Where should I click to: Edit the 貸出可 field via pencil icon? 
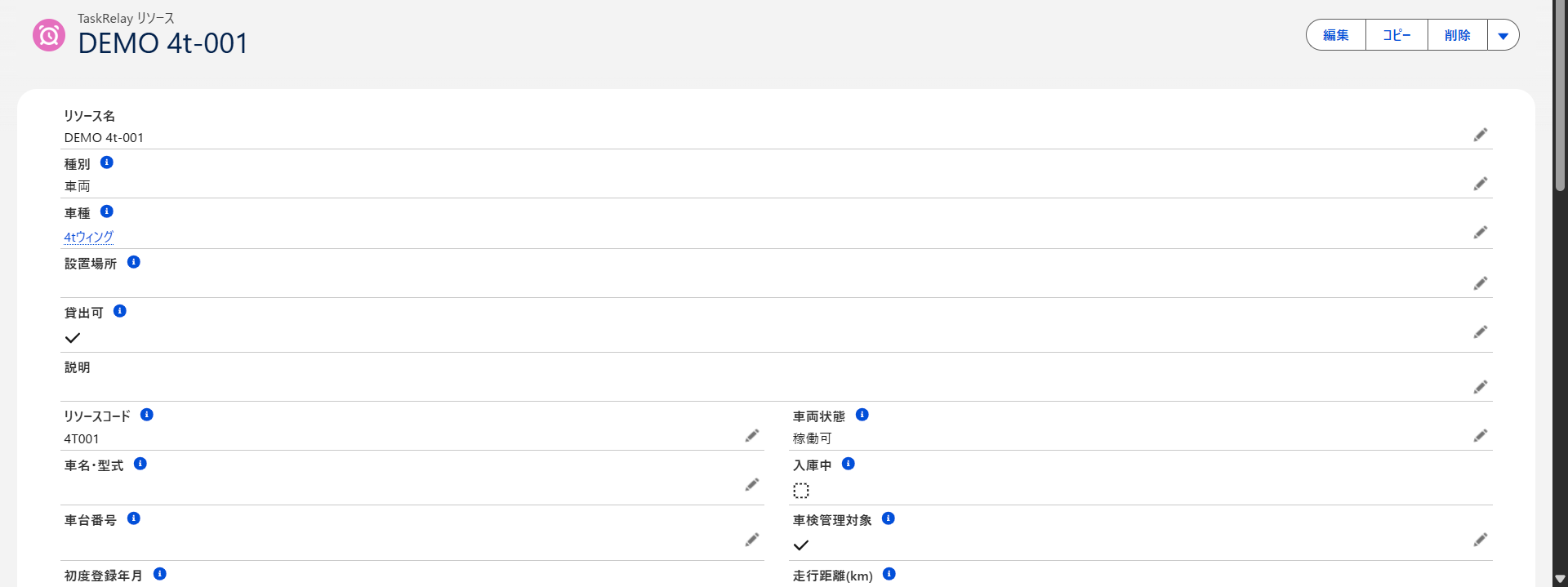(x=1480, y=332)
